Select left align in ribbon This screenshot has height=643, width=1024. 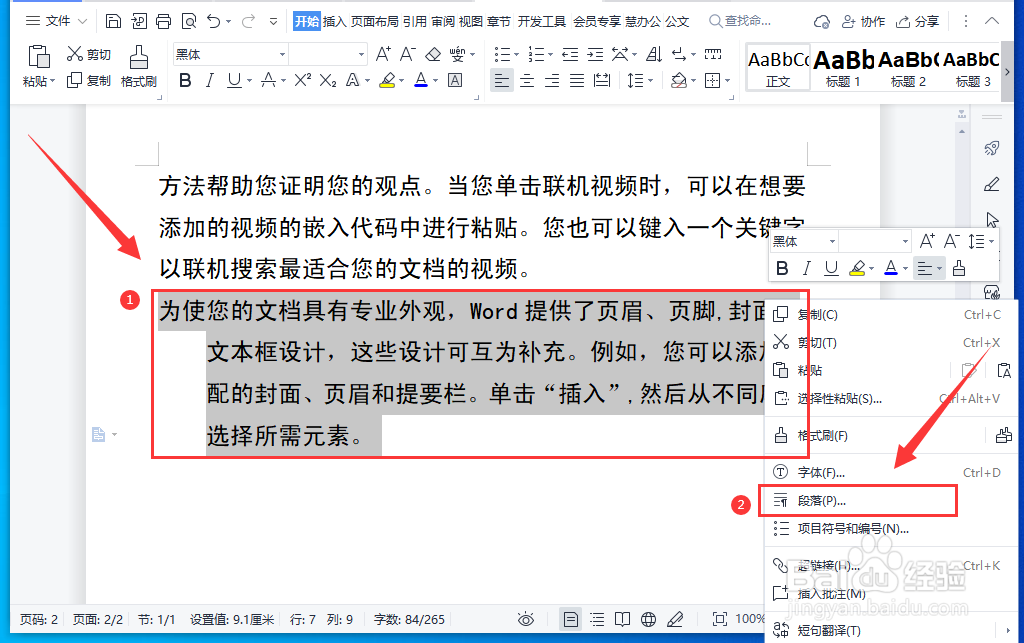502,80
